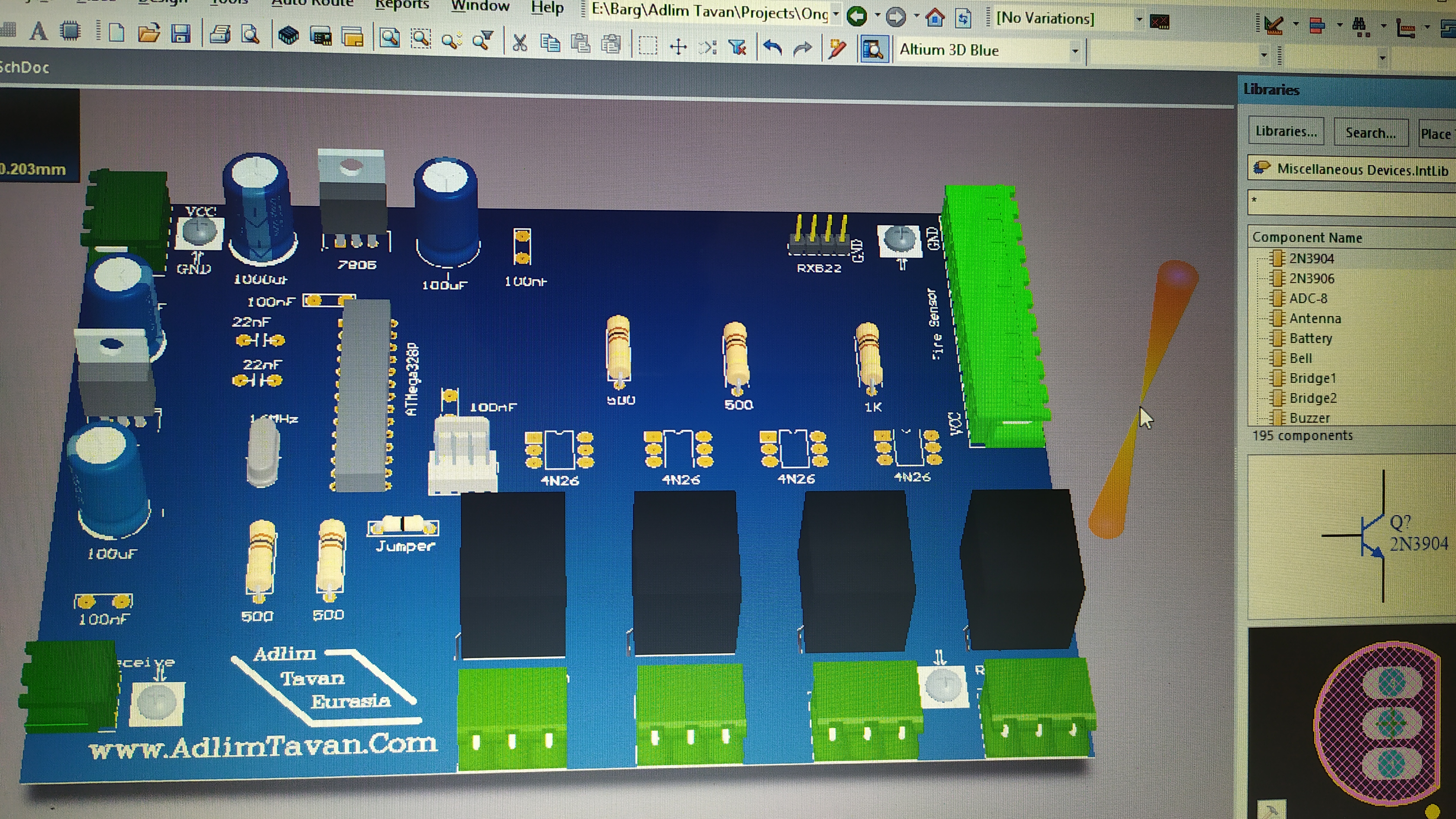
Task: Select 2N3906 in component list
Action: [x=1311, y=278]
